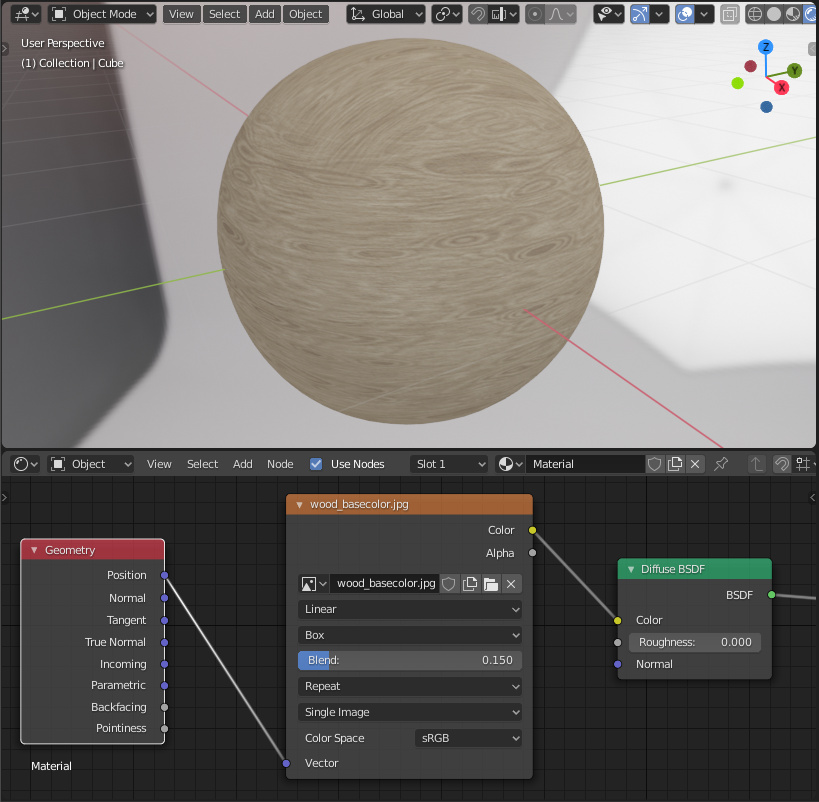Open the Node menu in shader editor
819x802 pixels.
click(280, 464)
